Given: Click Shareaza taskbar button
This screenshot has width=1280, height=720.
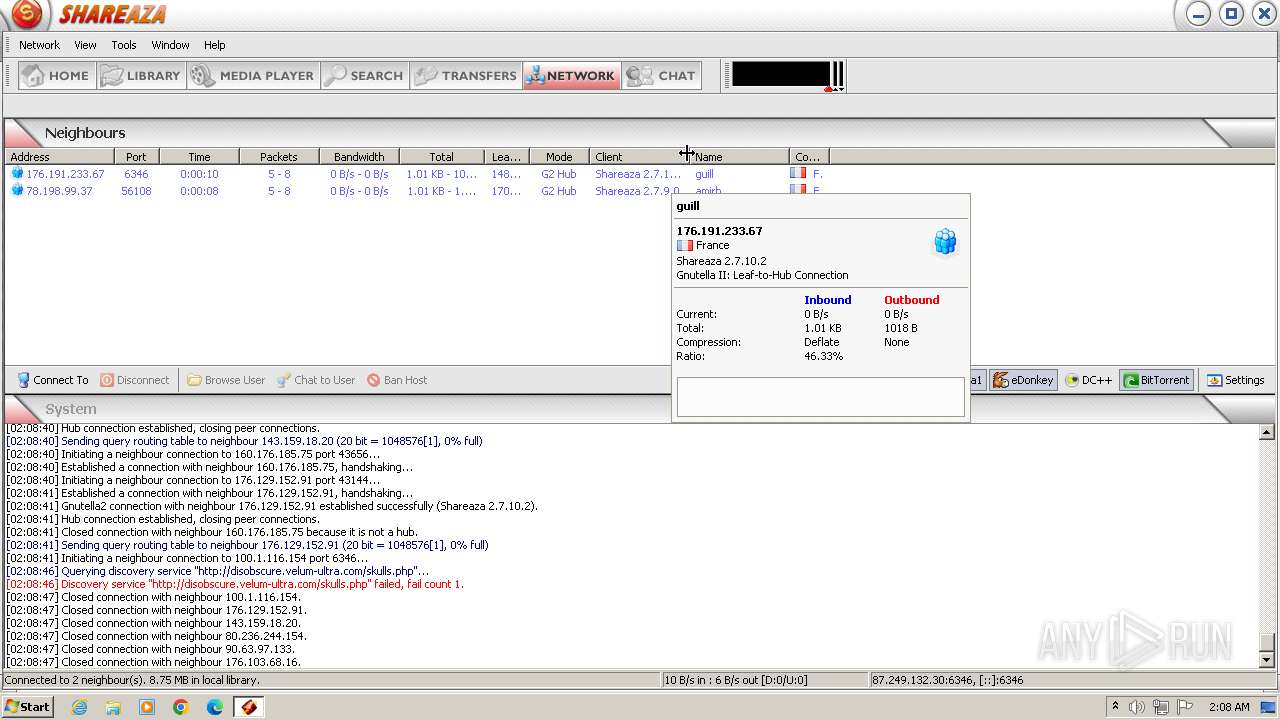Looking at the screenshot, I should tap(249, 707).
